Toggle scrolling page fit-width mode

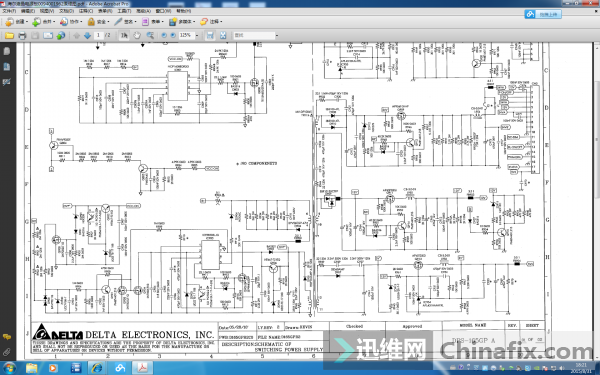(210, 36)
